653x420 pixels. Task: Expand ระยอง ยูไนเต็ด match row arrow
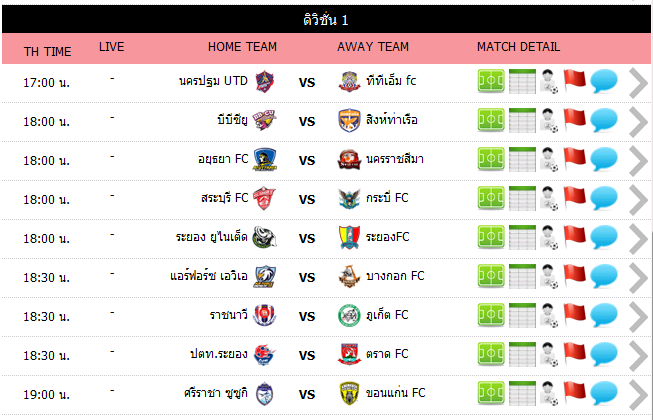[638, 239]
